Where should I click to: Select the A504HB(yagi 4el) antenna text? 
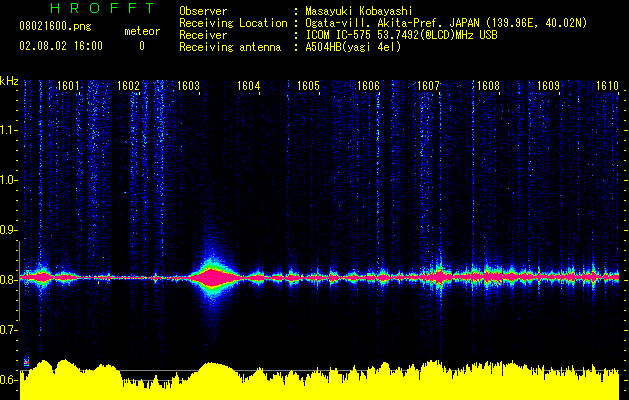click(353, 47)
